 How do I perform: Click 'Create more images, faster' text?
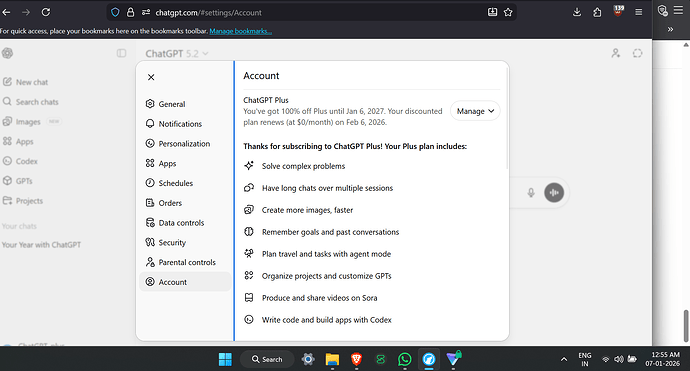tap(308, 210)
